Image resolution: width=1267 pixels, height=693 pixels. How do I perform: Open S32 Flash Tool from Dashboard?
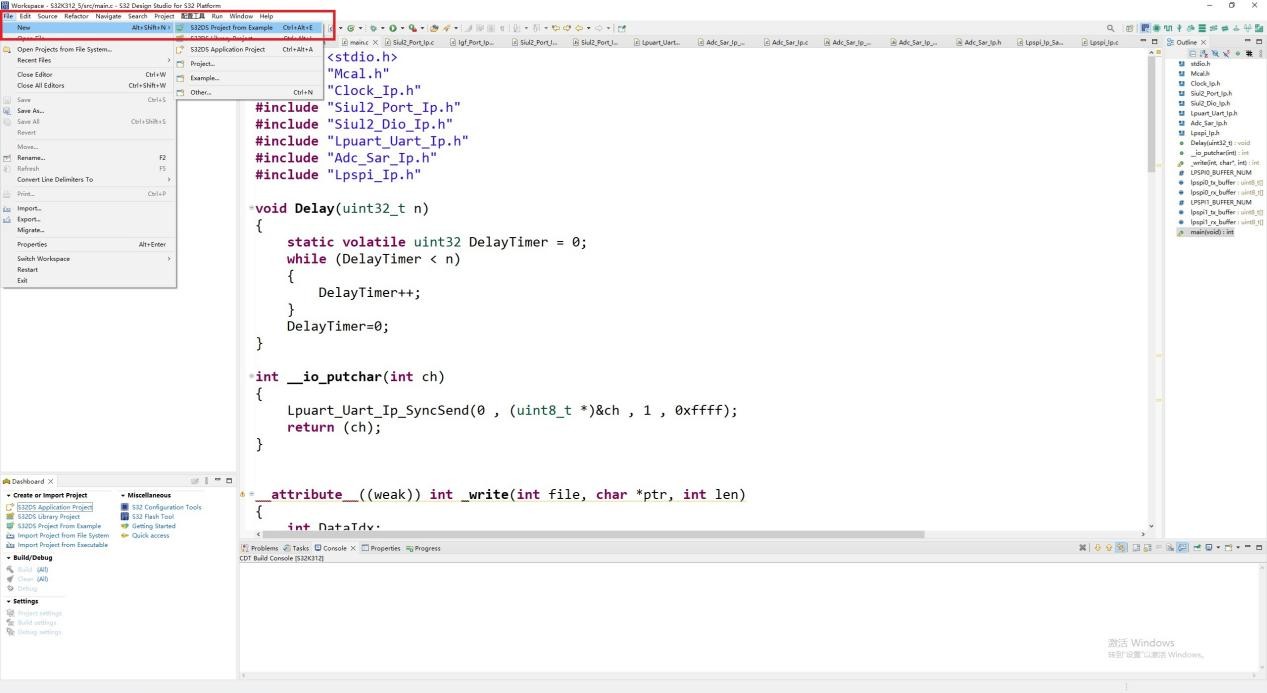(x=152, y=517)
